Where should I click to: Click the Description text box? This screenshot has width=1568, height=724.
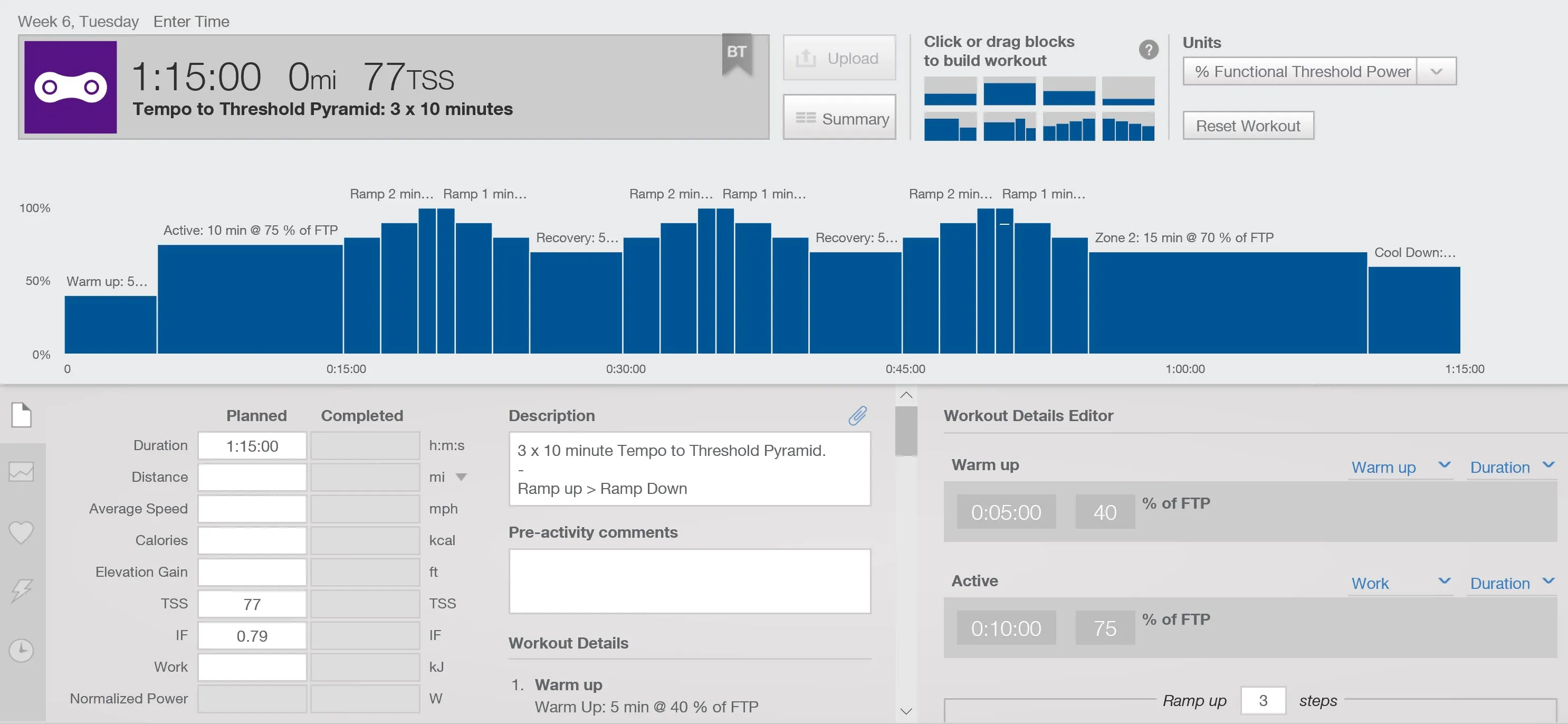tap(690, 469)
